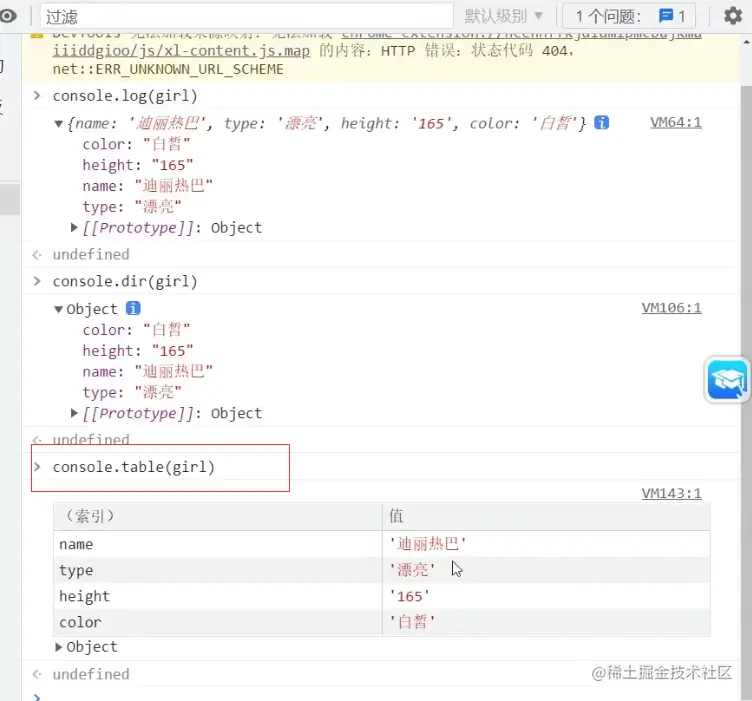The width and height of the screenshot is (752, 701).
Task: Click the value '迪丽热巴' table cell
Action: click(x=546, y=544)
